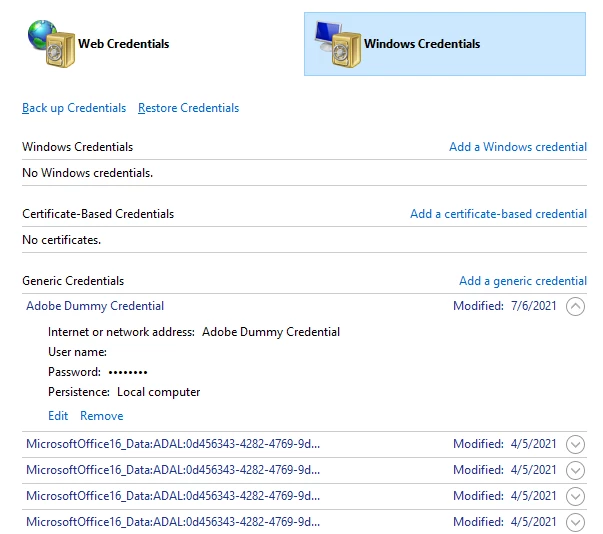
Task: Edit the Adobe Dummy Credential
Action: pyautogui.click(x=58, y=416)
